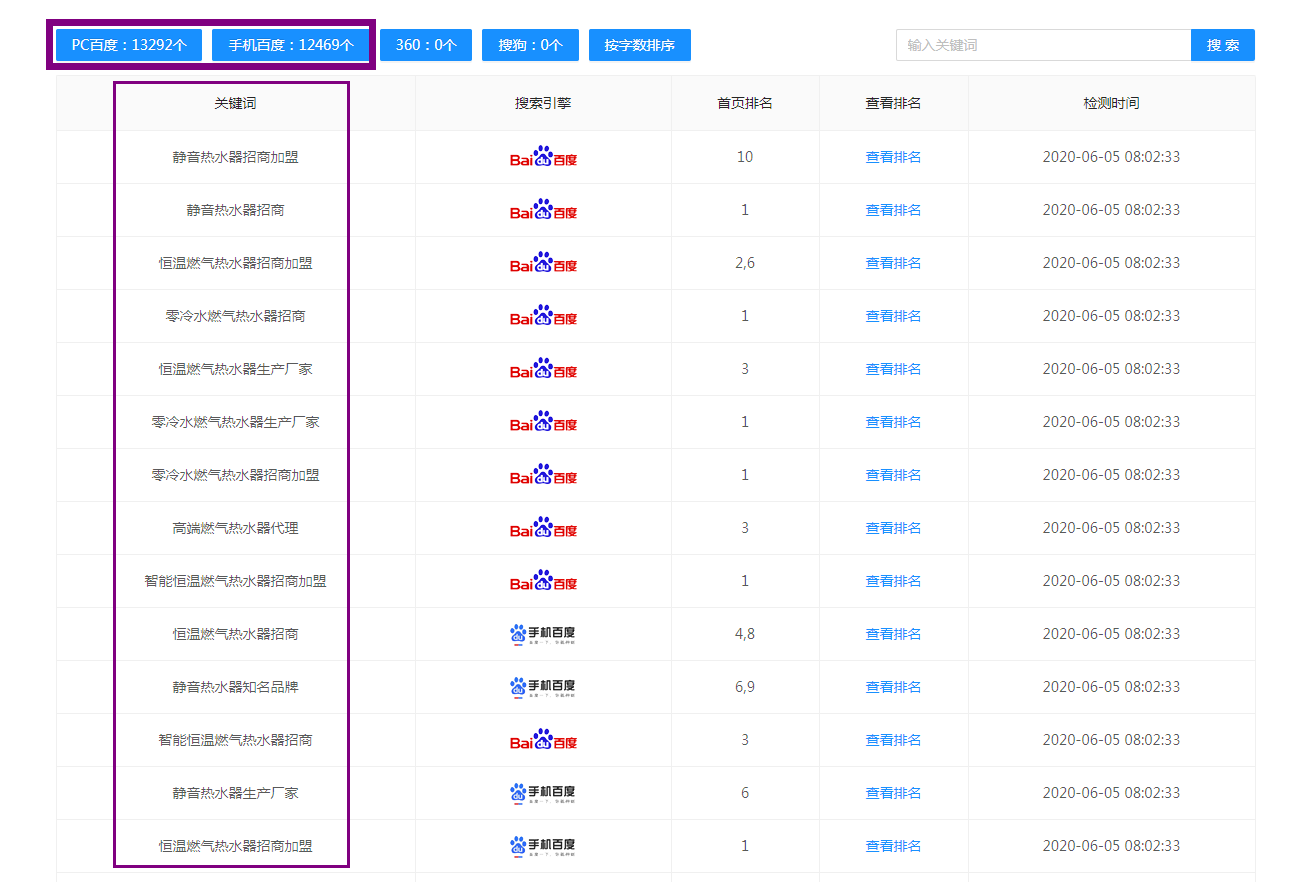Filter by 手机百度:12469个 button

click(291, 45)
